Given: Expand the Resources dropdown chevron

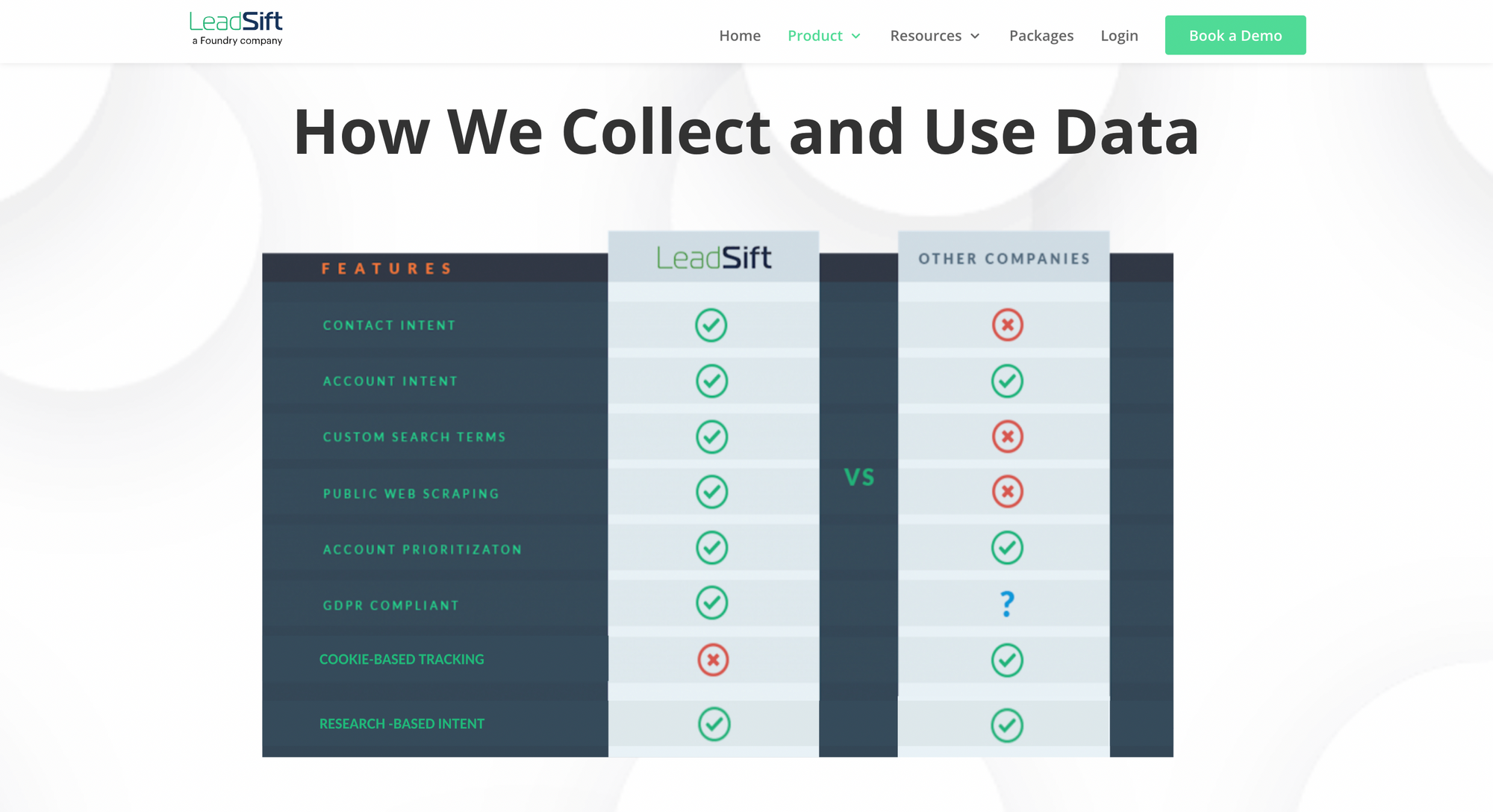Looking at the screenshot, I should coord(975,37).
